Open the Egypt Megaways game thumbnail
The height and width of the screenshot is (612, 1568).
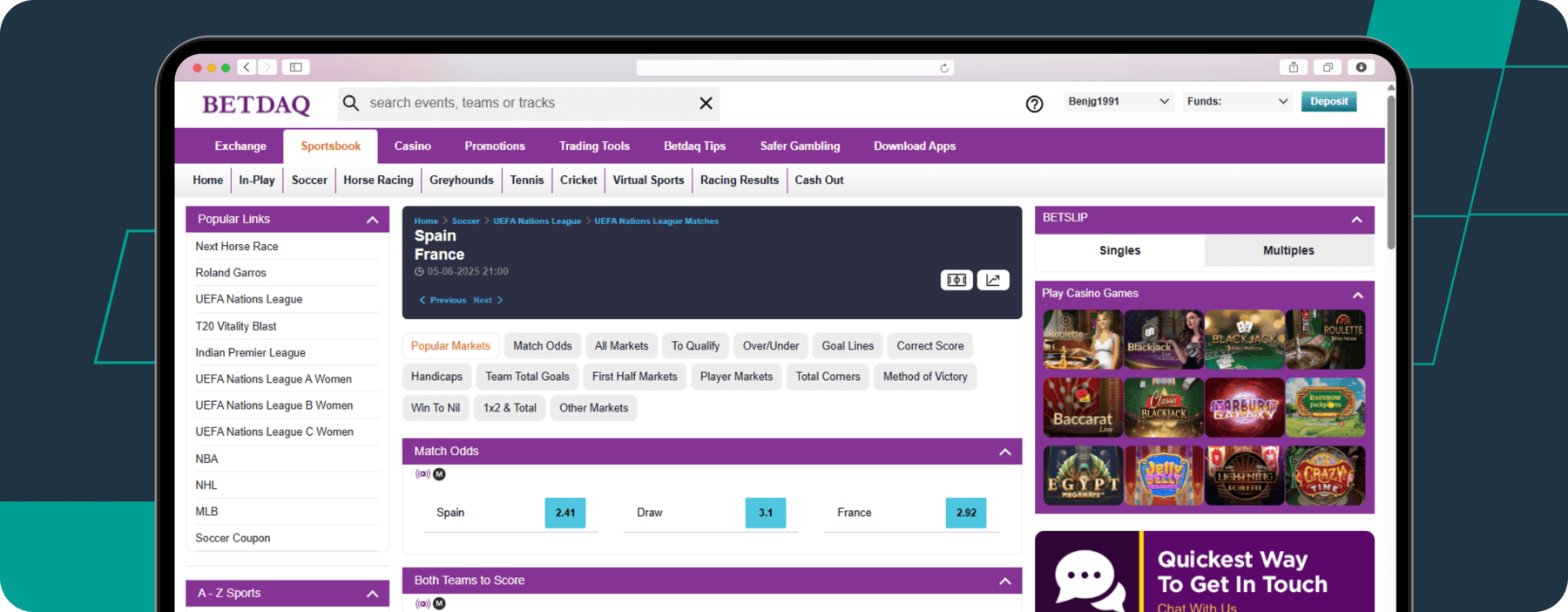1083,475
